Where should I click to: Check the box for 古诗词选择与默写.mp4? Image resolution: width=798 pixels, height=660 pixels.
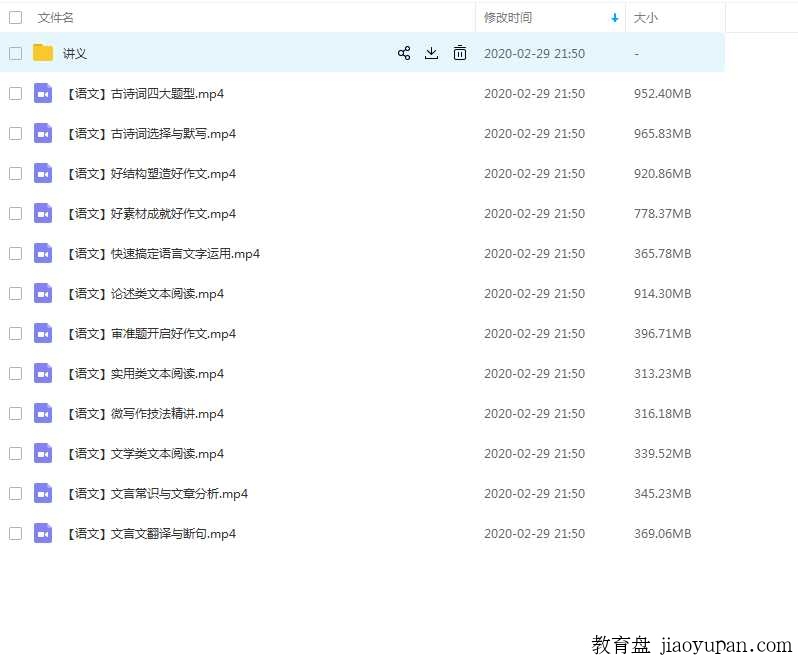click(16, 133)
